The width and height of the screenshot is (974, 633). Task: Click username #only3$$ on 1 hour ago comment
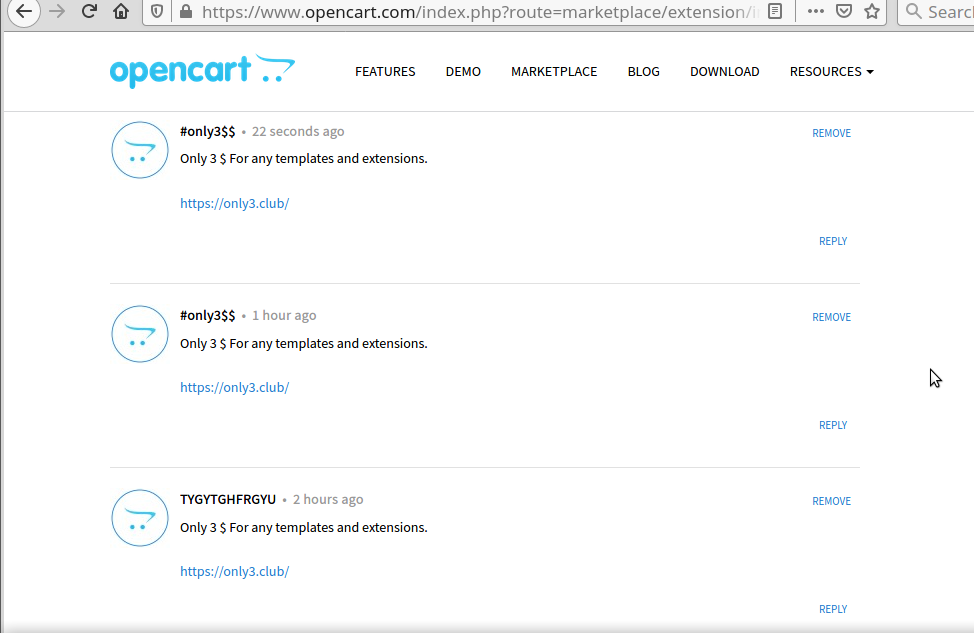pos(207,316)
